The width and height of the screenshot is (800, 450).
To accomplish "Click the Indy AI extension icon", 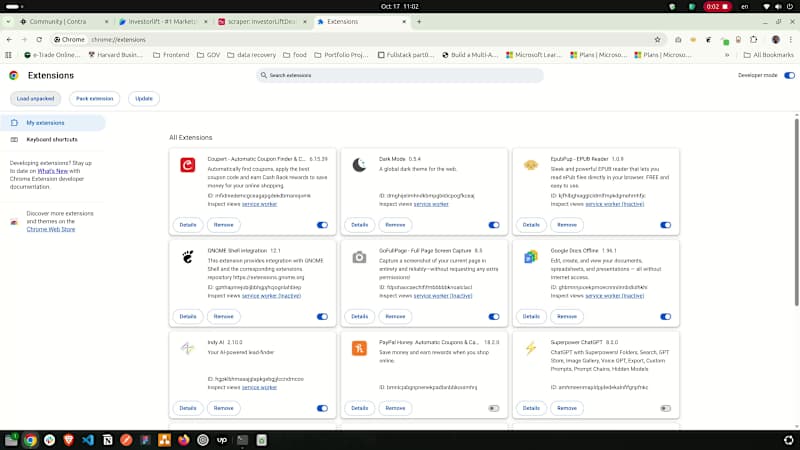I will (x=187, y=348).
